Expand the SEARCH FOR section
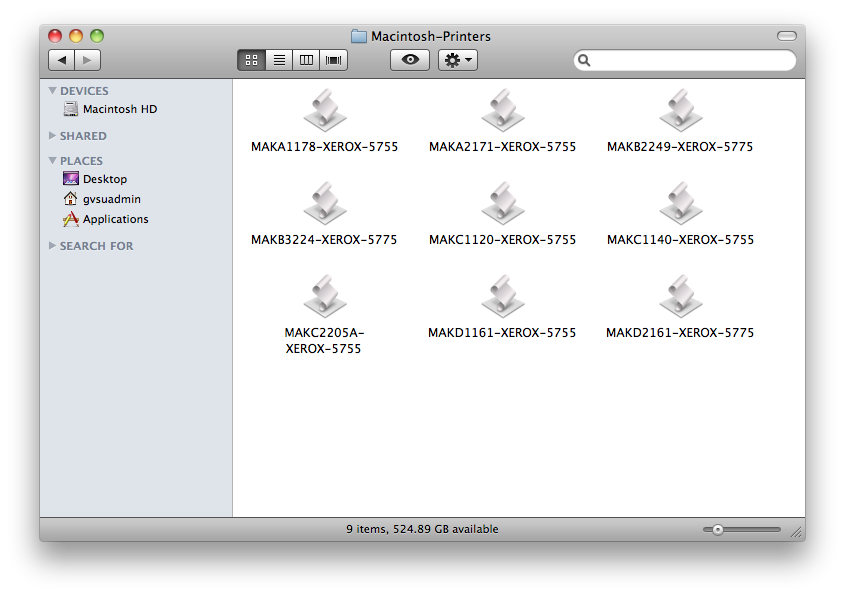This screenshot has height=596, width=845. (53, 246)
